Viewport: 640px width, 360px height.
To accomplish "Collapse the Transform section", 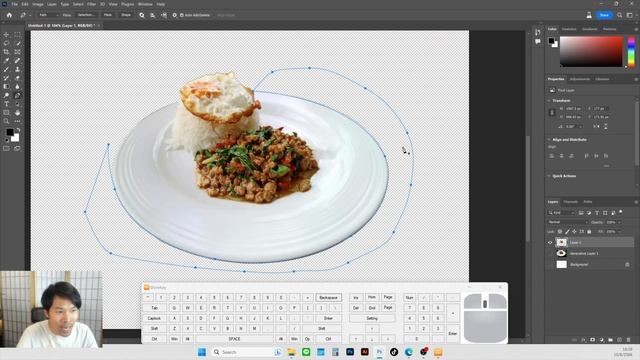I will click(549, 100).
